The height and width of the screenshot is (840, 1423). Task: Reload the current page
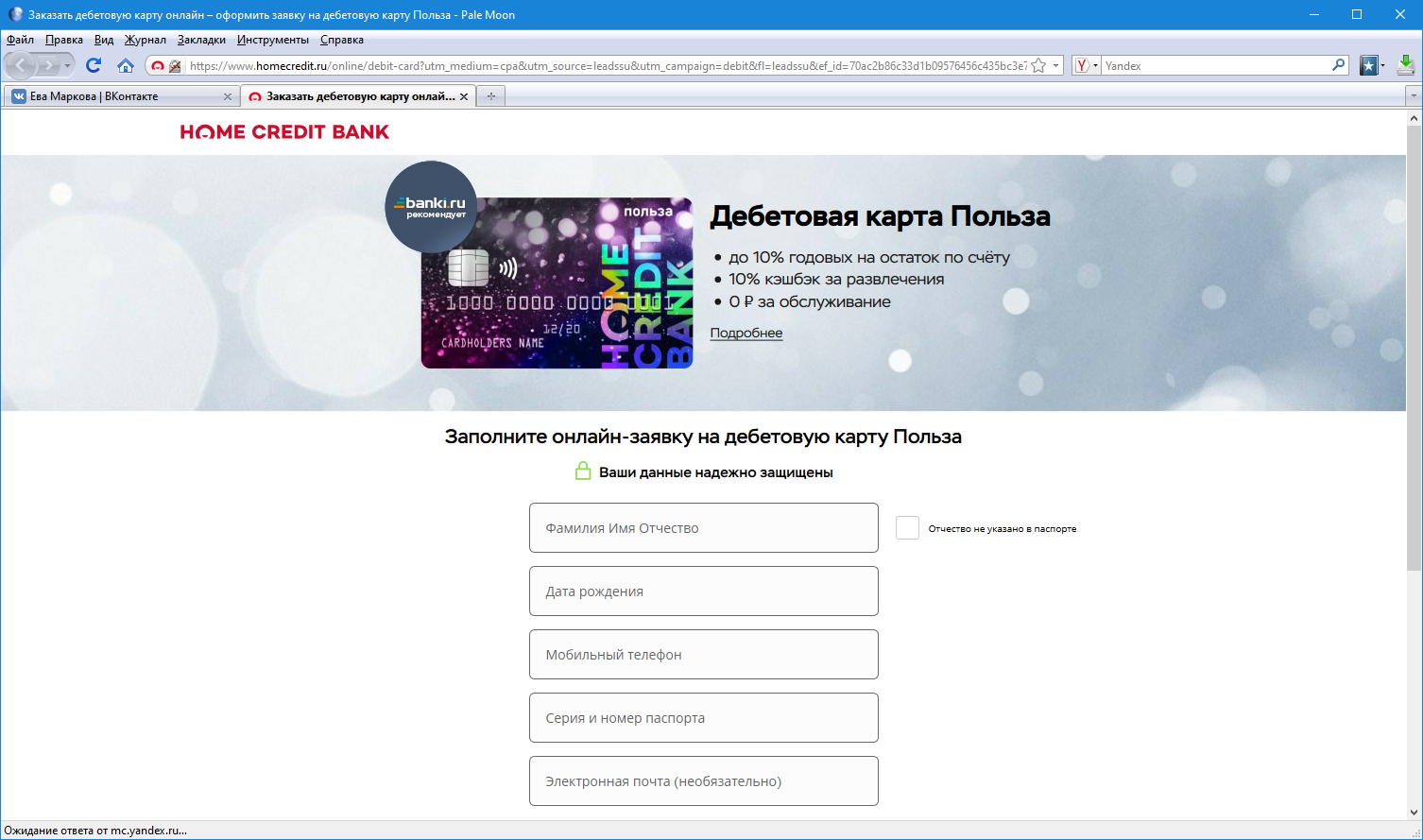(x=93, y=65)
